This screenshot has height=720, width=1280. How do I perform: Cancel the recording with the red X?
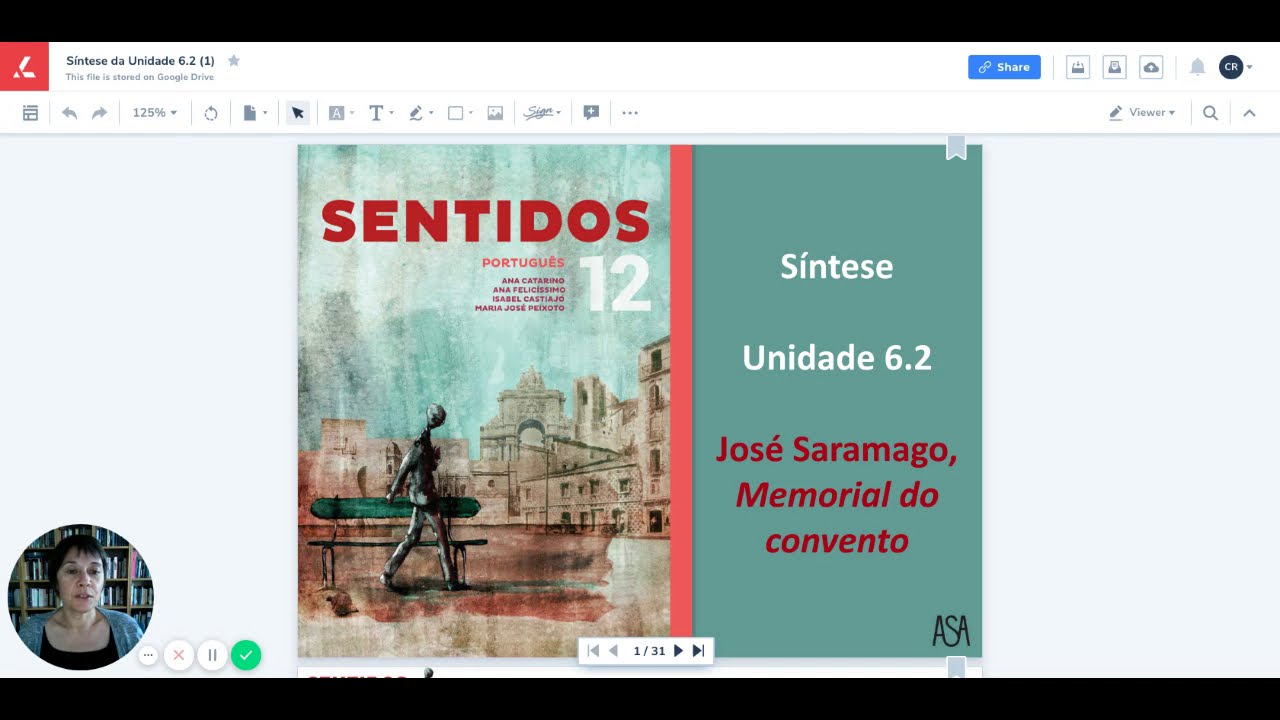179,655
